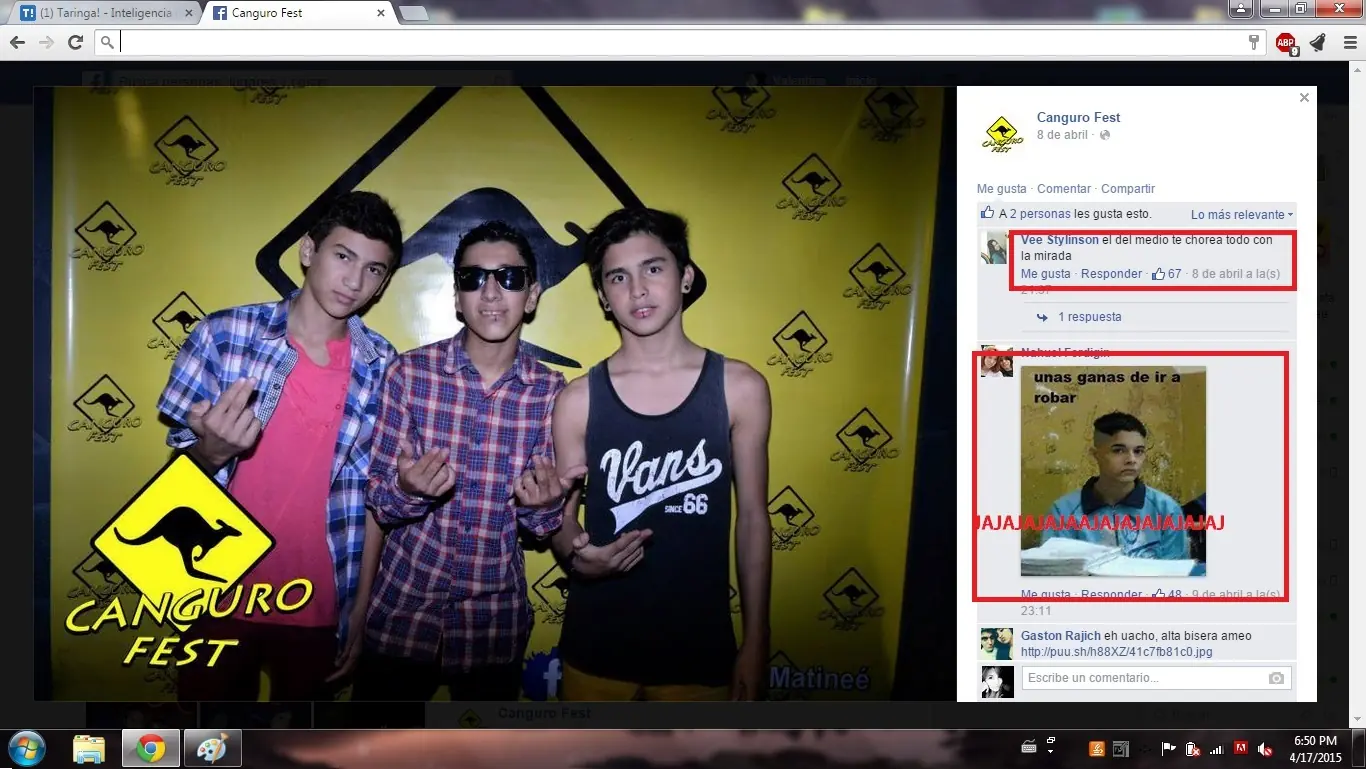Reload the current page
This screenshot has height=769, width=1366.
point(75,42)
